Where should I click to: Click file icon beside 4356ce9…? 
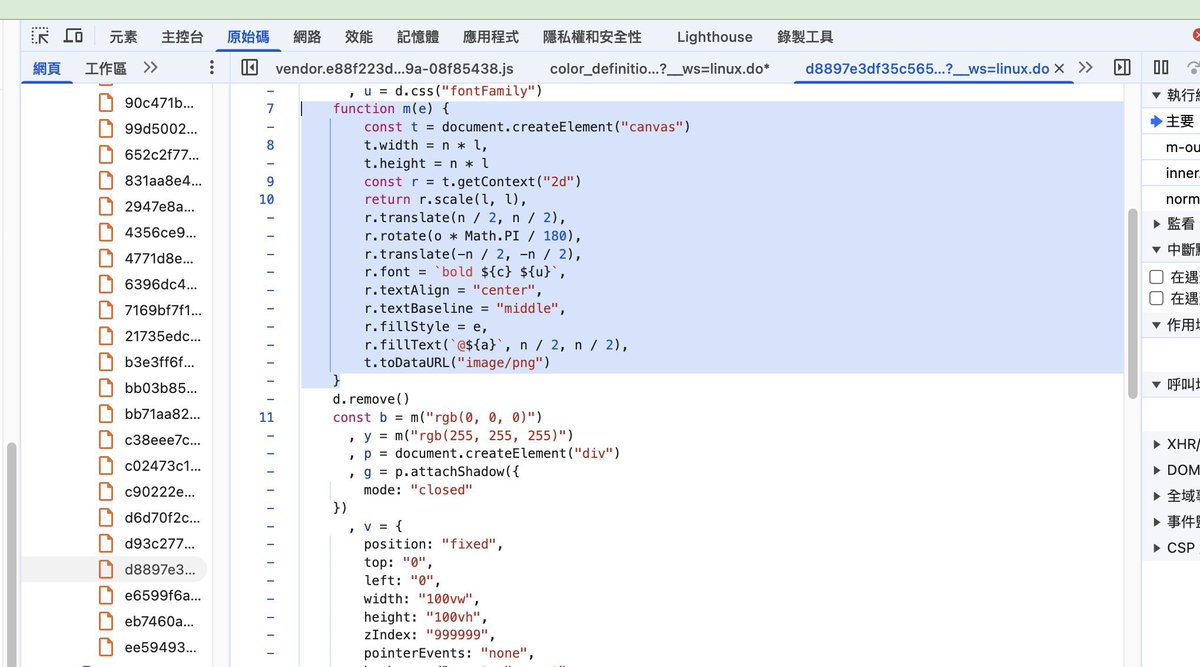[x=106, y=232]
